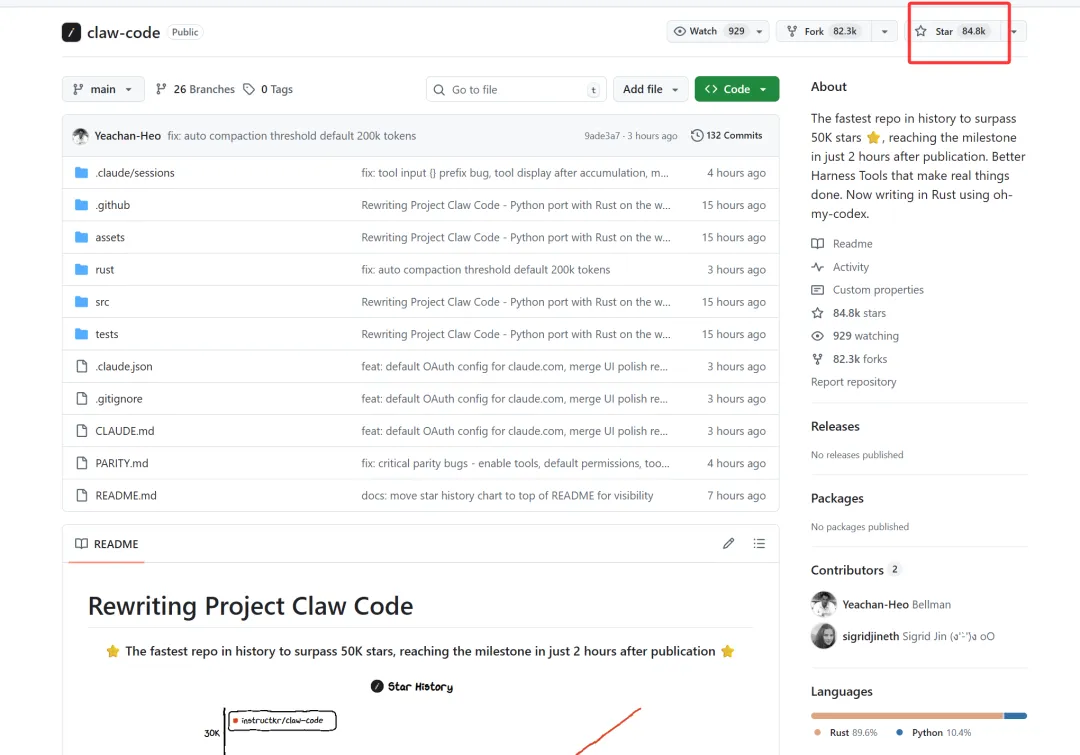Viewport: 1080px width, 755px height.
Task: Click the folder icon beside rust
Action: pos(81,269)
